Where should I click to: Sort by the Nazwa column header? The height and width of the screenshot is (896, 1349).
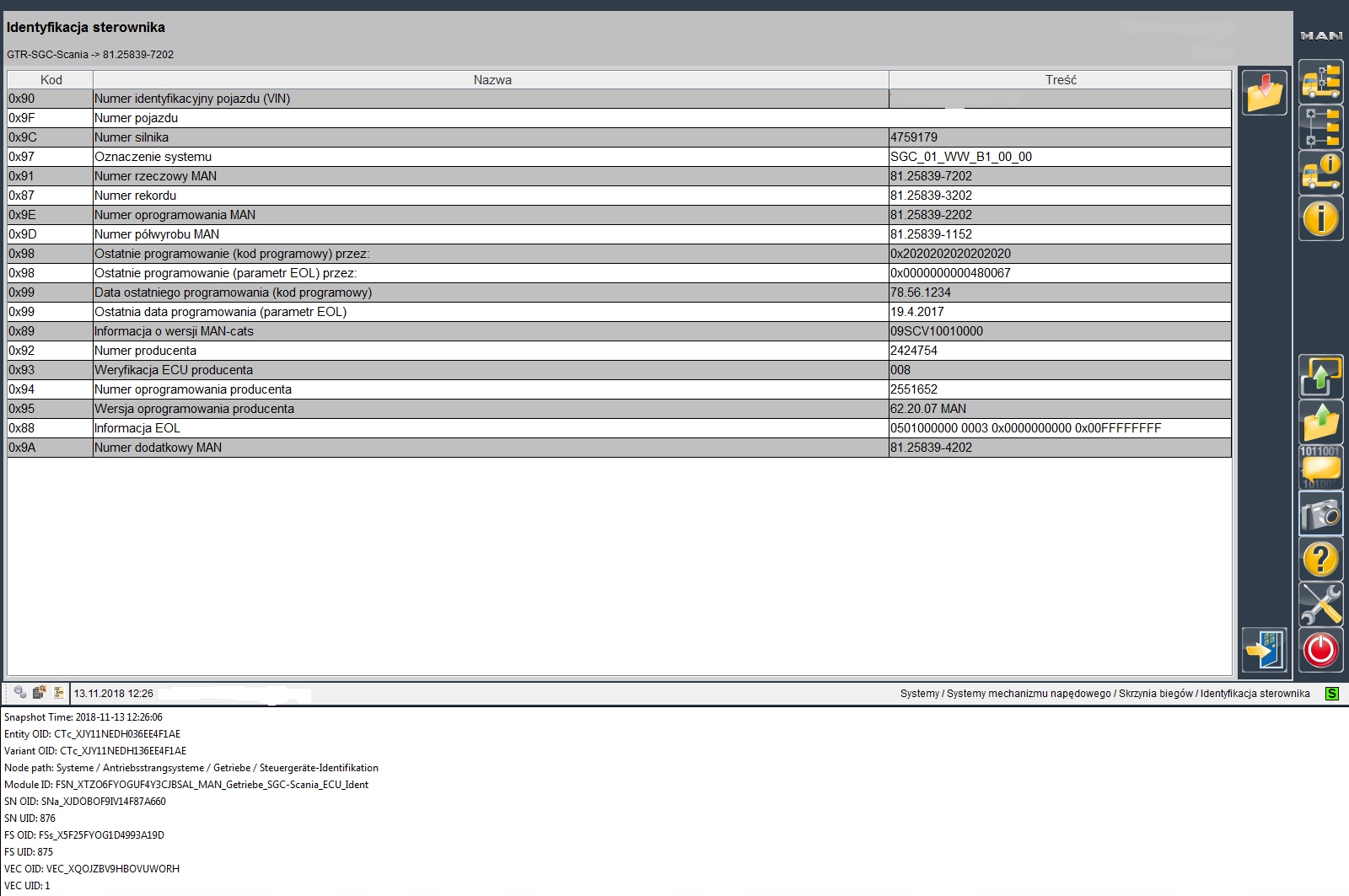point(492,80)
